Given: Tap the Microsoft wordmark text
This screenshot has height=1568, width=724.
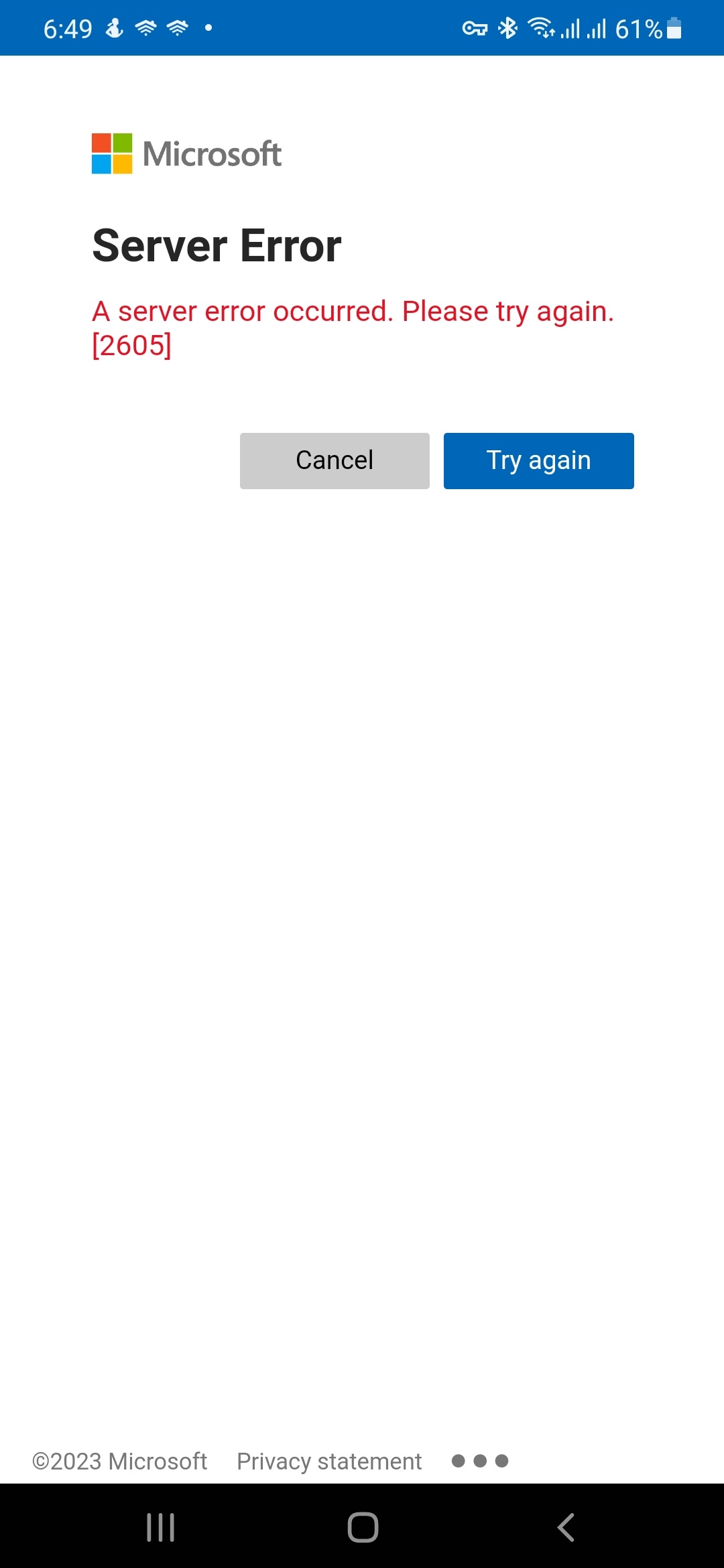Looking at the screenshot, I should click(x=213, y=154).
